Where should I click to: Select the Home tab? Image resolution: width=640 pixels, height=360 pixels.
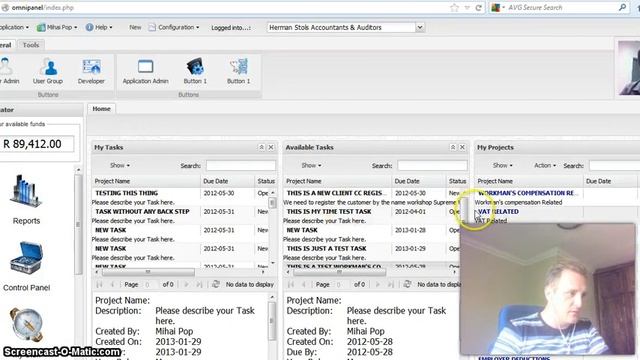point(101,109)
